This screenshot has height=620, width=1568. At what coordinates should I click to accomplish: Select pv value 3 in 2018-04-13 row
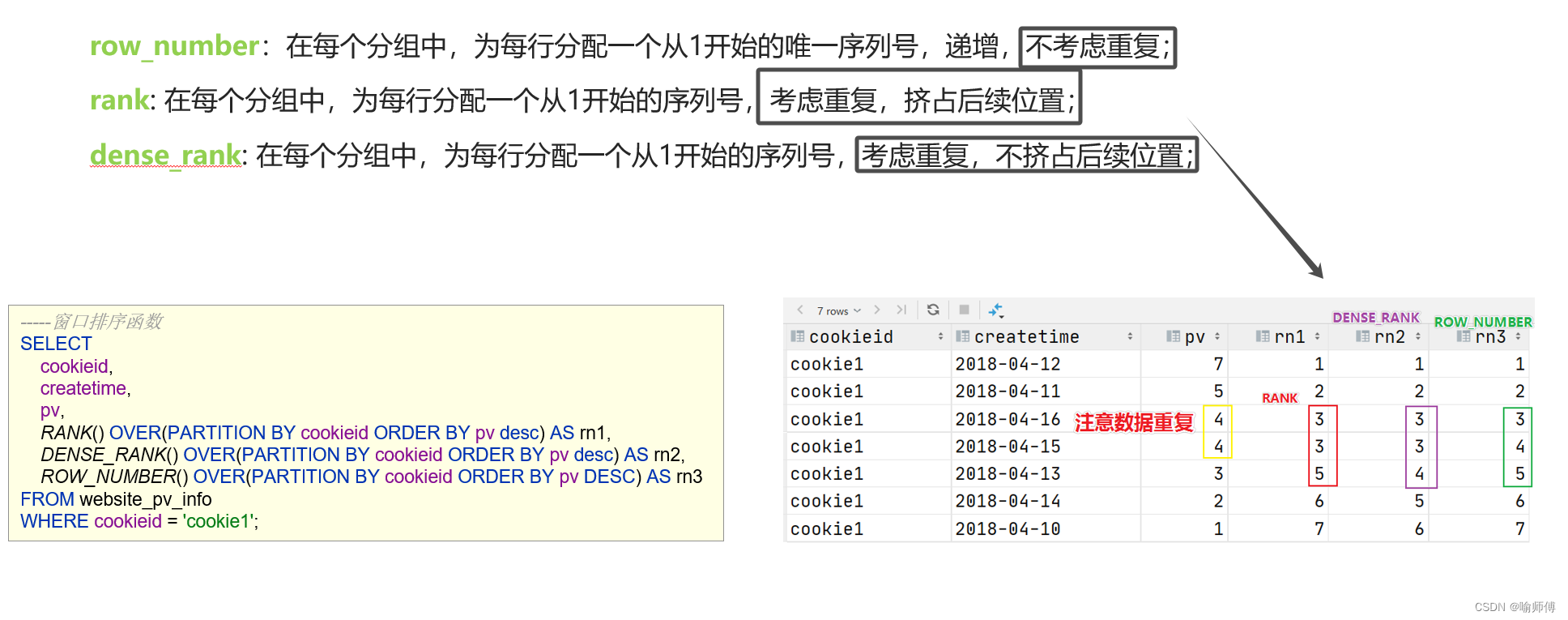pyautogui.click(x=1218, y=473)
